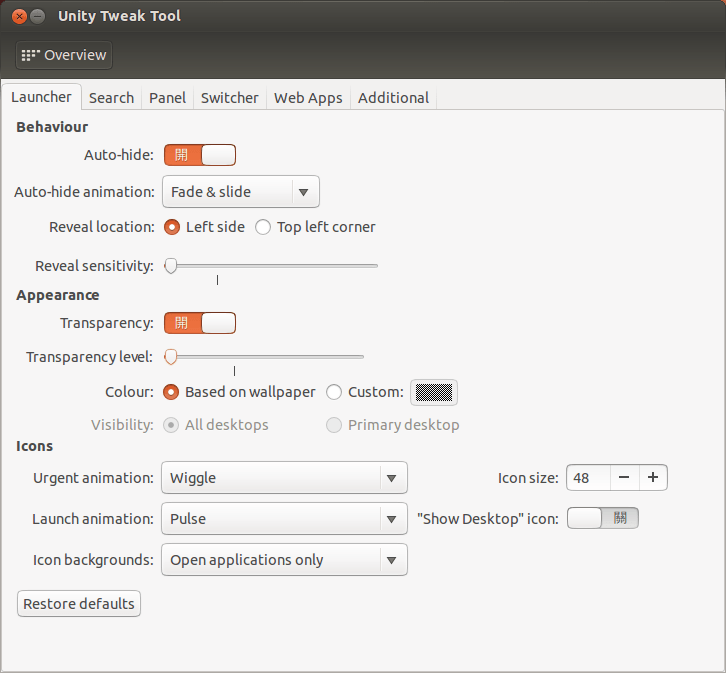Click the Transparency level slider handle
Screen dimensions: 726x673
(x=171, y=357)
